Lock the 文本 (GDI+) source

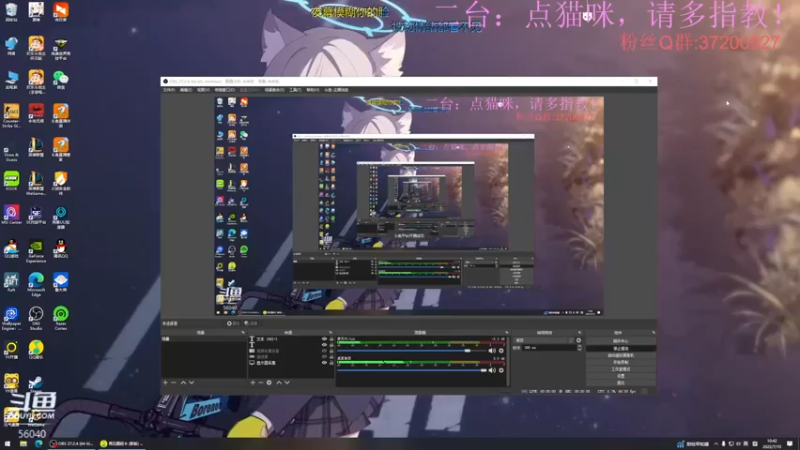coord(332,339)
